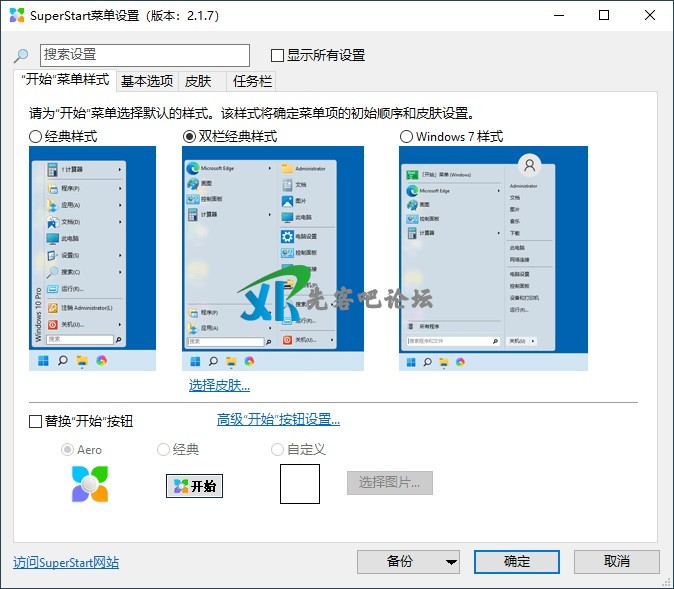The height and width of the screenshot is (589, 674).
Task: Choose the 经典样式 radio button
Action: click(x=36, y=136)
